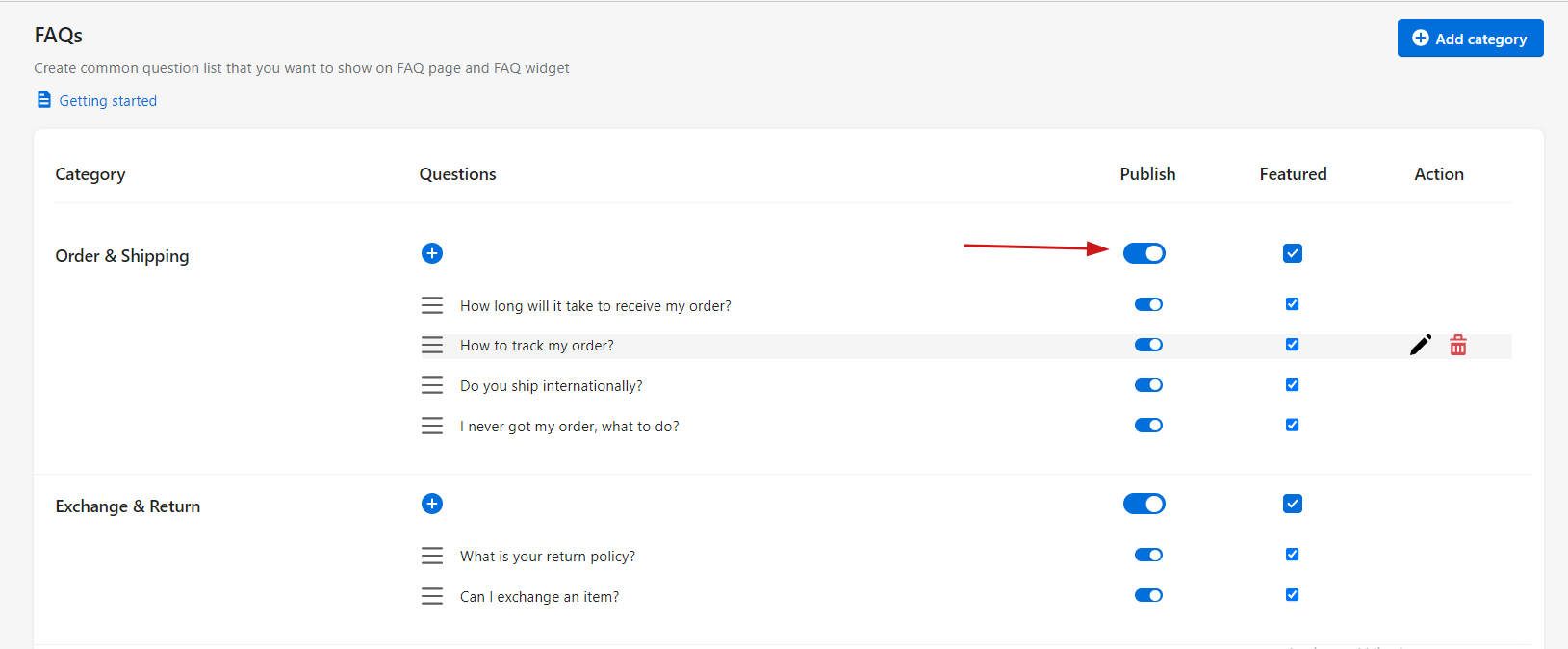Unpublish 'Can I exchange an item?' question

[x=1148, y=595]
